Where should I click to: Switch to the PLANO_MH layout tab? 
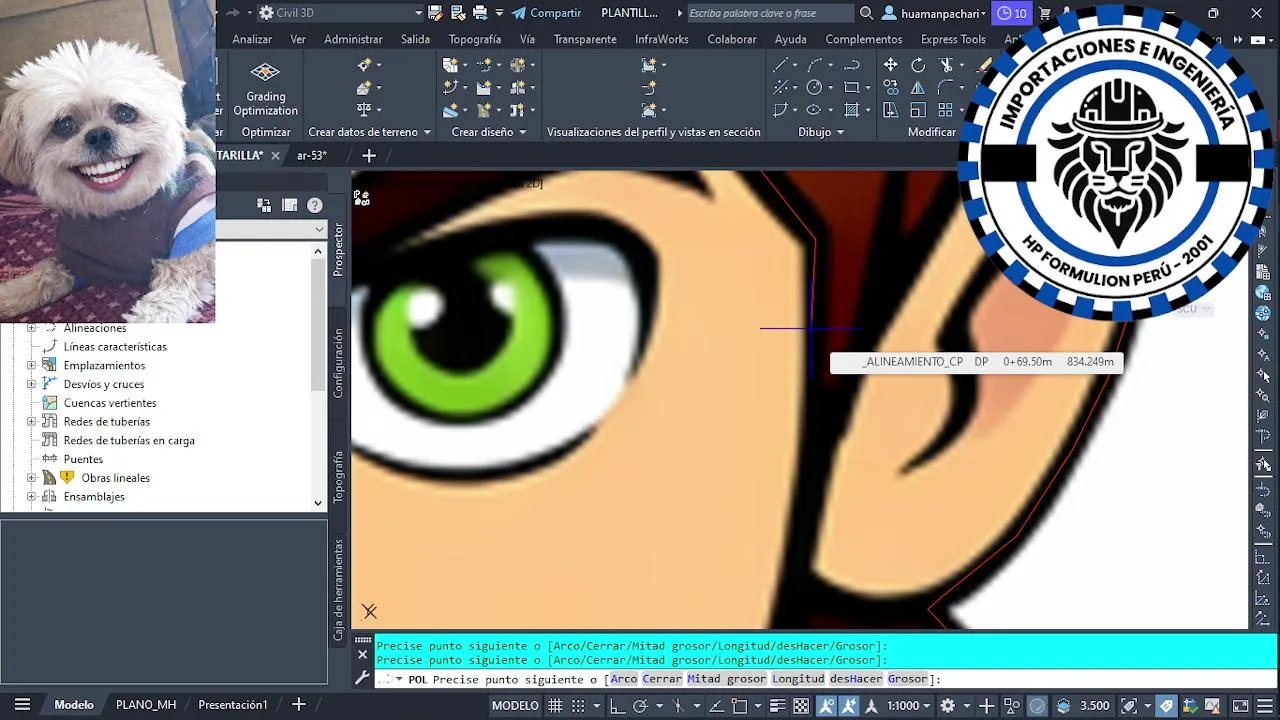pyautogui.click(x=146, y=705)
